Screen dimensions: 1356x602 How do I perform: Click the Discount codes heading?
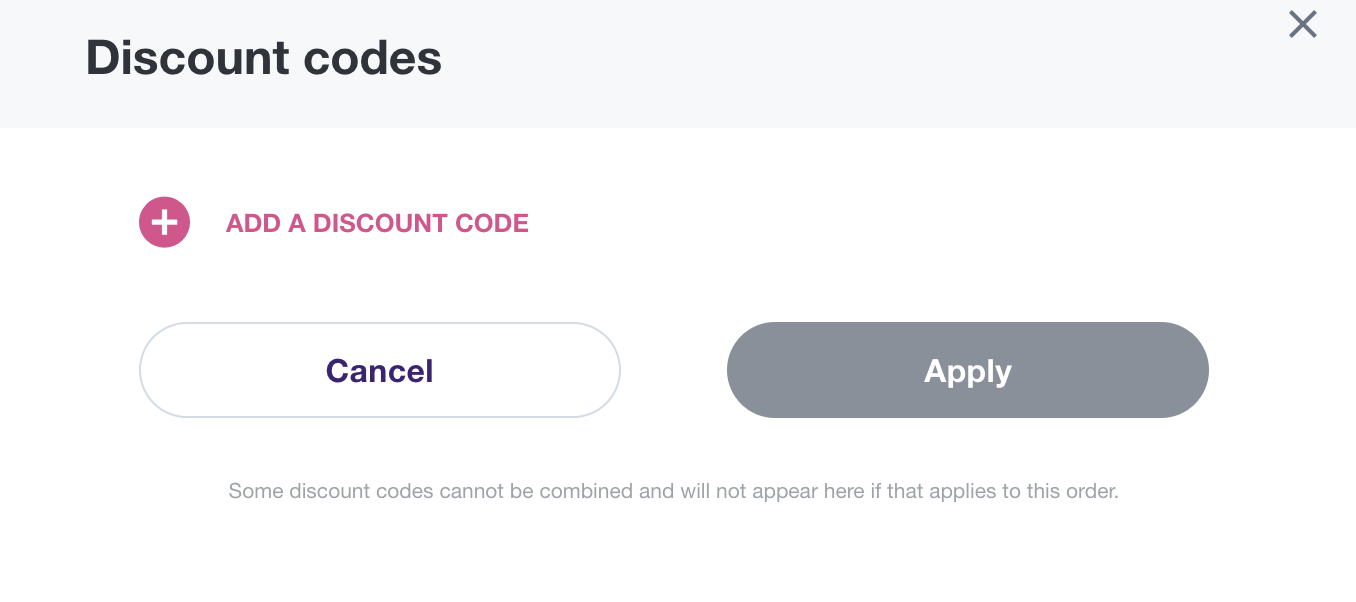point(264,58)
